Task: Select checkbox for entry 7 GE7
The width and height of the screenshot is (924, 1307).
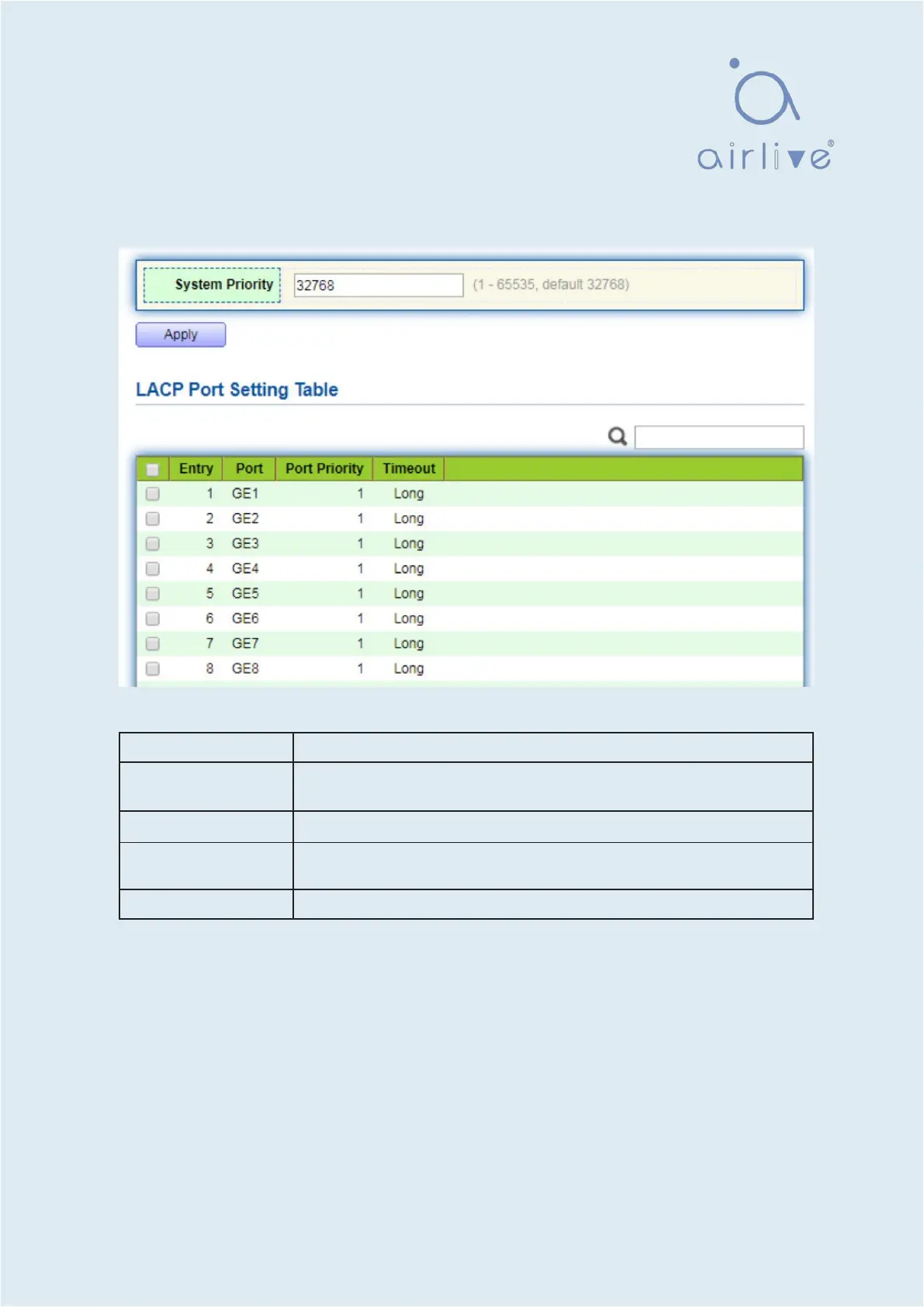Action: (153, 643)
